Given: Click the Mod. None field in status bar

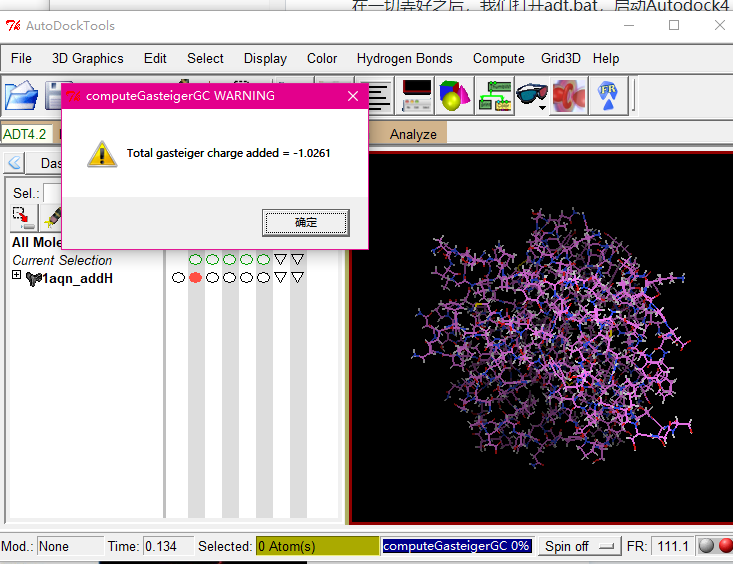Looking at the screenshot, I should (x=69, y=546).
